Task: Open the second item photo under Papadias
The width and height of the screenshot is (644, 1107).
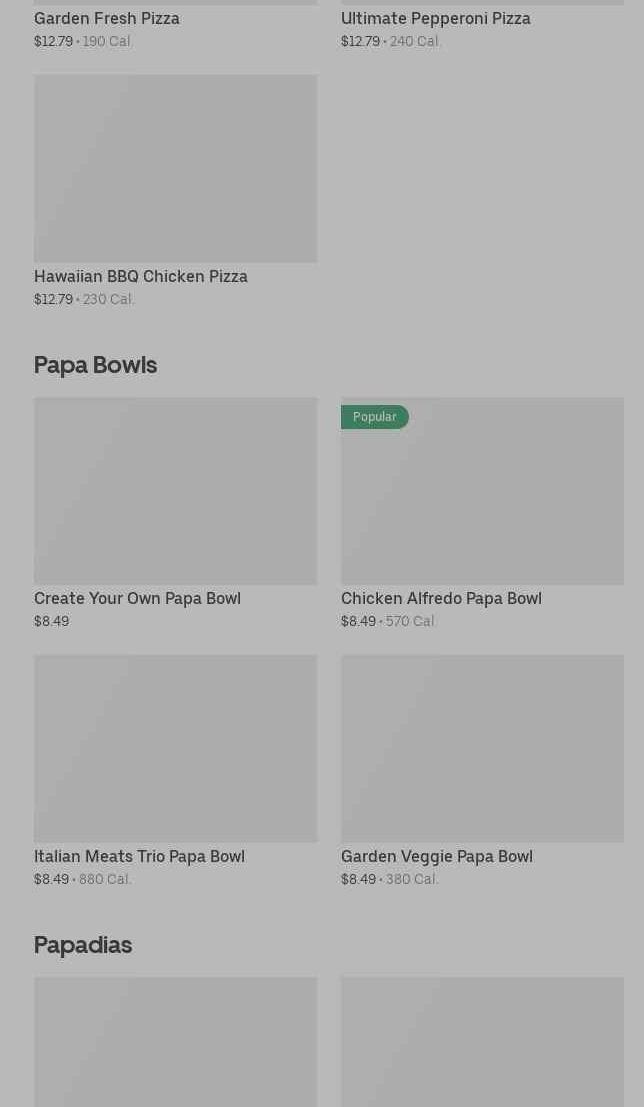Action: coord(482,1042)
